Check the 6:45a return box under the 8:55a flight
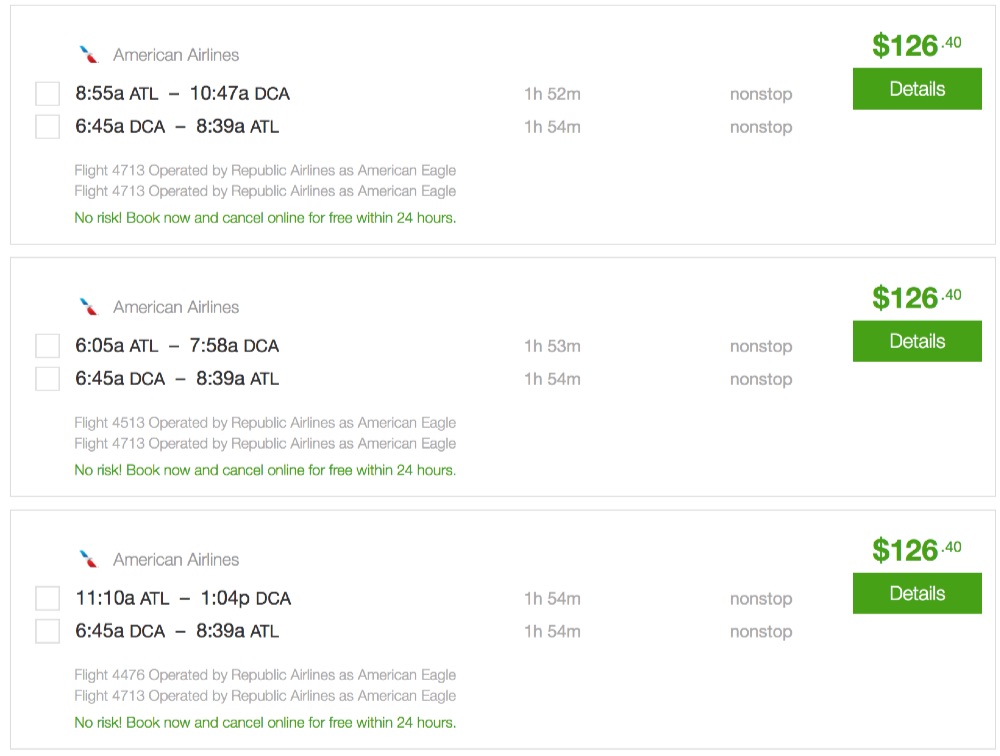The width and height of the screenshot is (1000, 756). coord(47,127)
